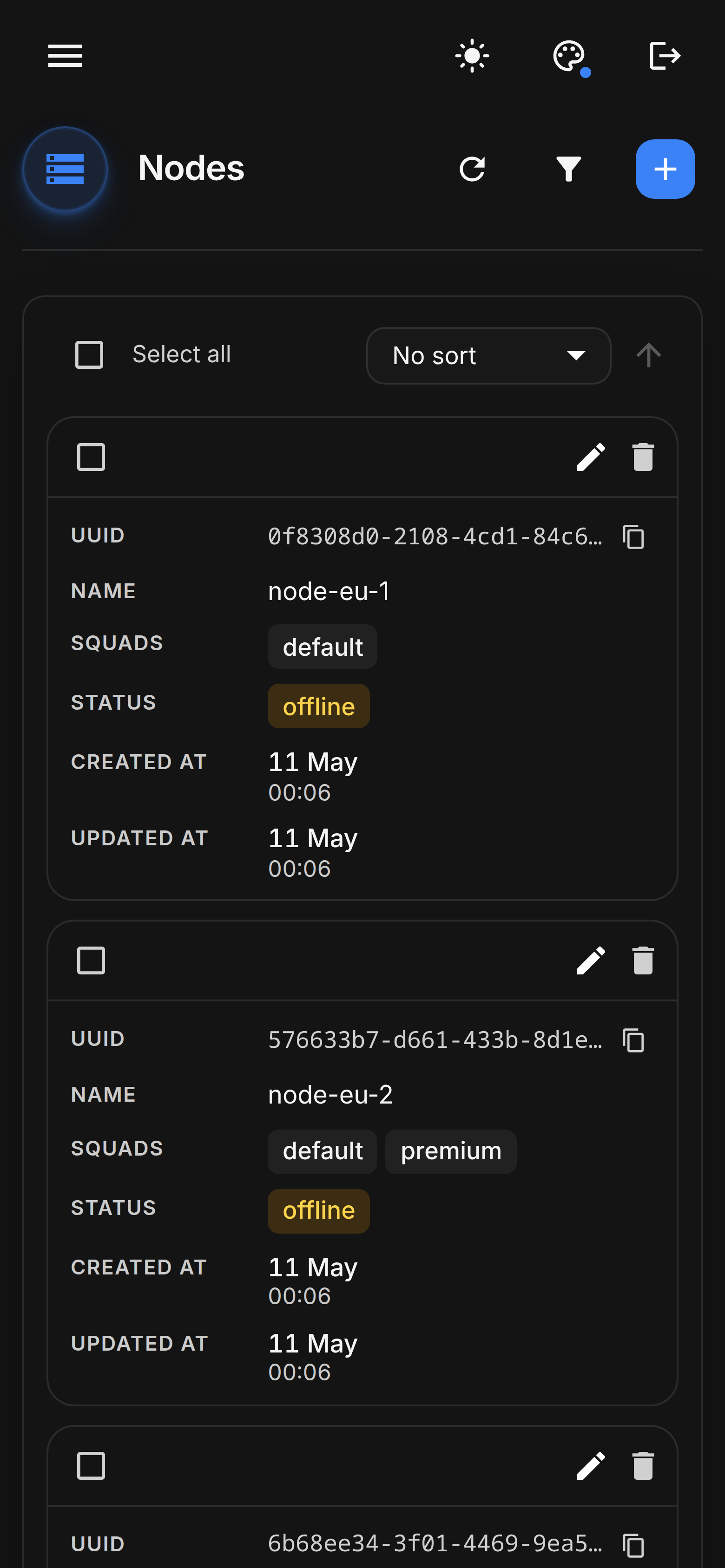Edit node-eu-2 with the pencil icon
The height and width of the screenshot is (1568, 725).
click(x=591, y=960)
